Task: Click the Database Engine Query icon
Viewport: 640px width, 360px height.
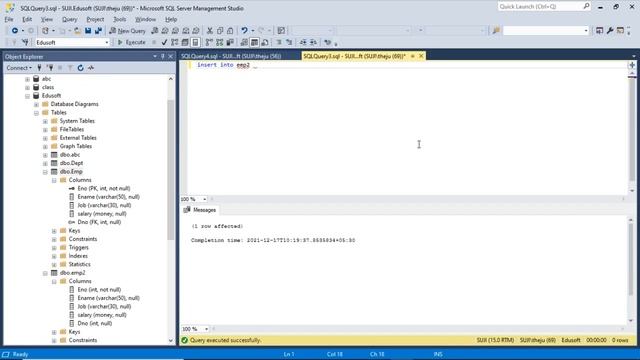Action: [155, 31]
